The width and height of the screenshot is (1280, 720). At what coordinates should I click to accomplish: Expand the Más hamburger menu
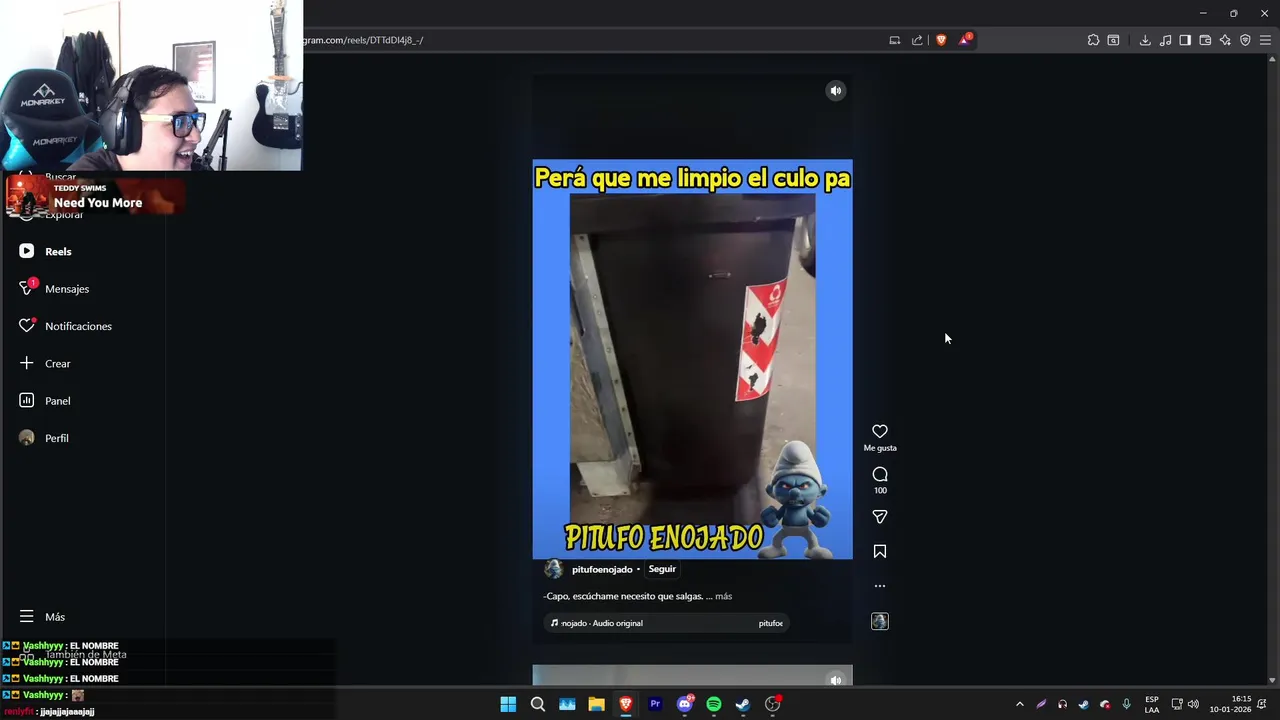point(42,617)
